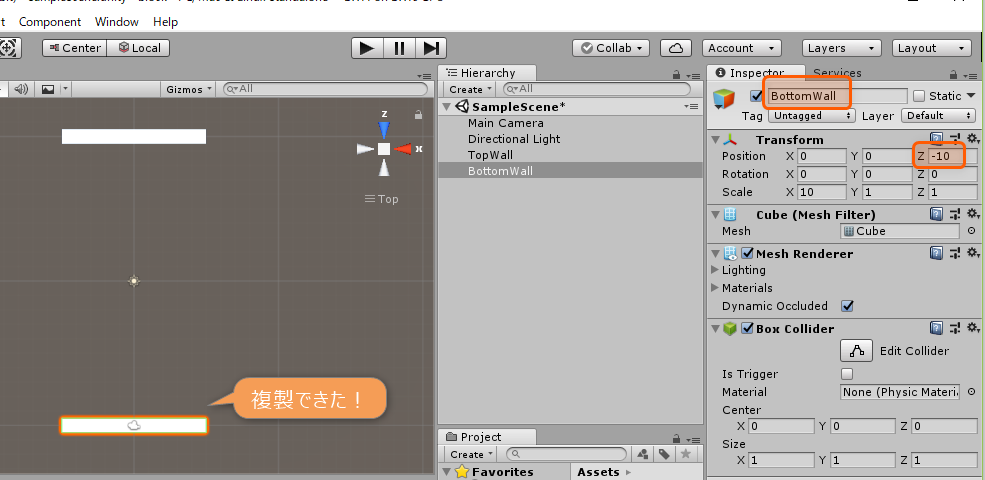This screenshot has height=480, width=985.
Task: Open the Gizmos dropdown
Action: pyautogui.click(x=188, y=89)
